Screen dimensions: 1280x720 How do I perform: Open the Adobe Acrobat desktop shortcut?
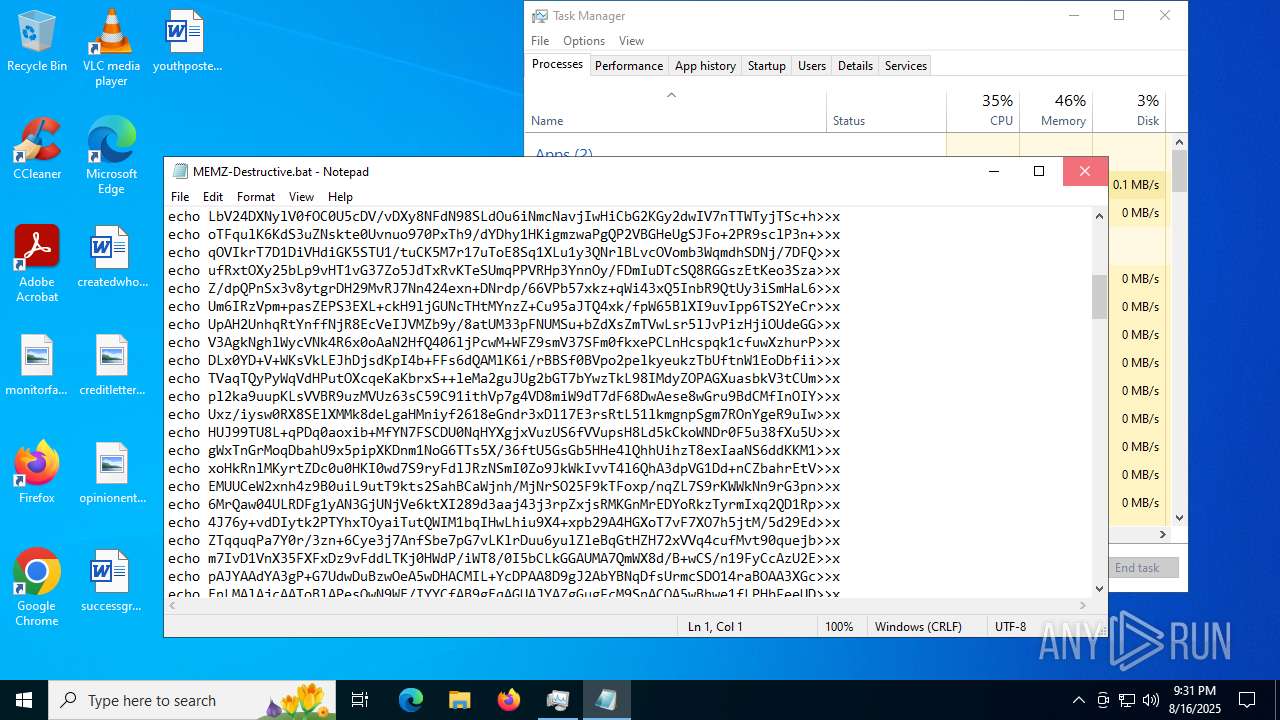click(37, 264)
